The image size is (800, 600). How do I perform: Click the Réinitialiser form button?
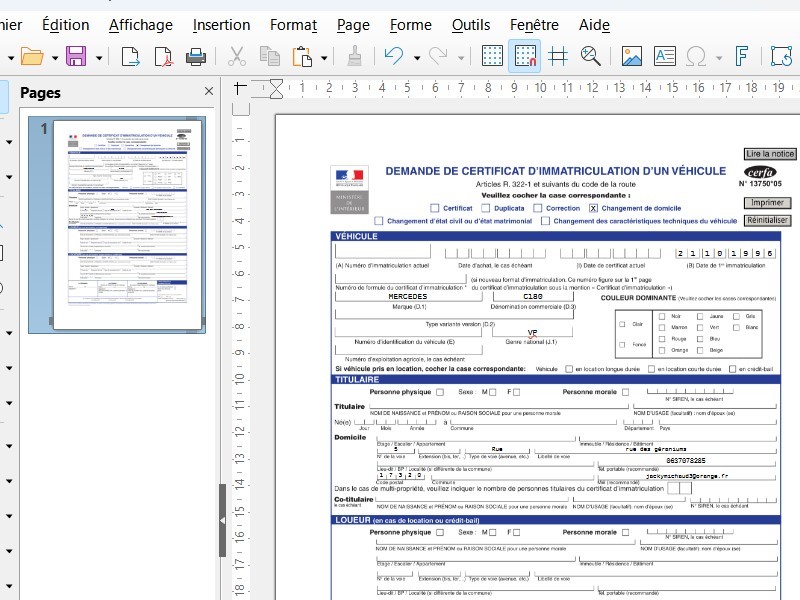click(768, 220)
